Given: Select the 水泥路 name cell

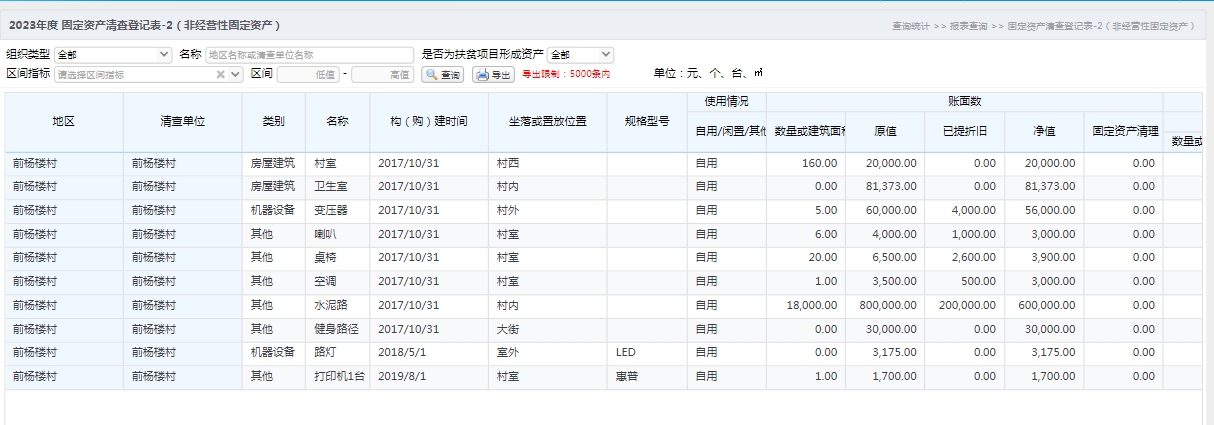Looking at the screenshot, I should [x=338, y=305].
